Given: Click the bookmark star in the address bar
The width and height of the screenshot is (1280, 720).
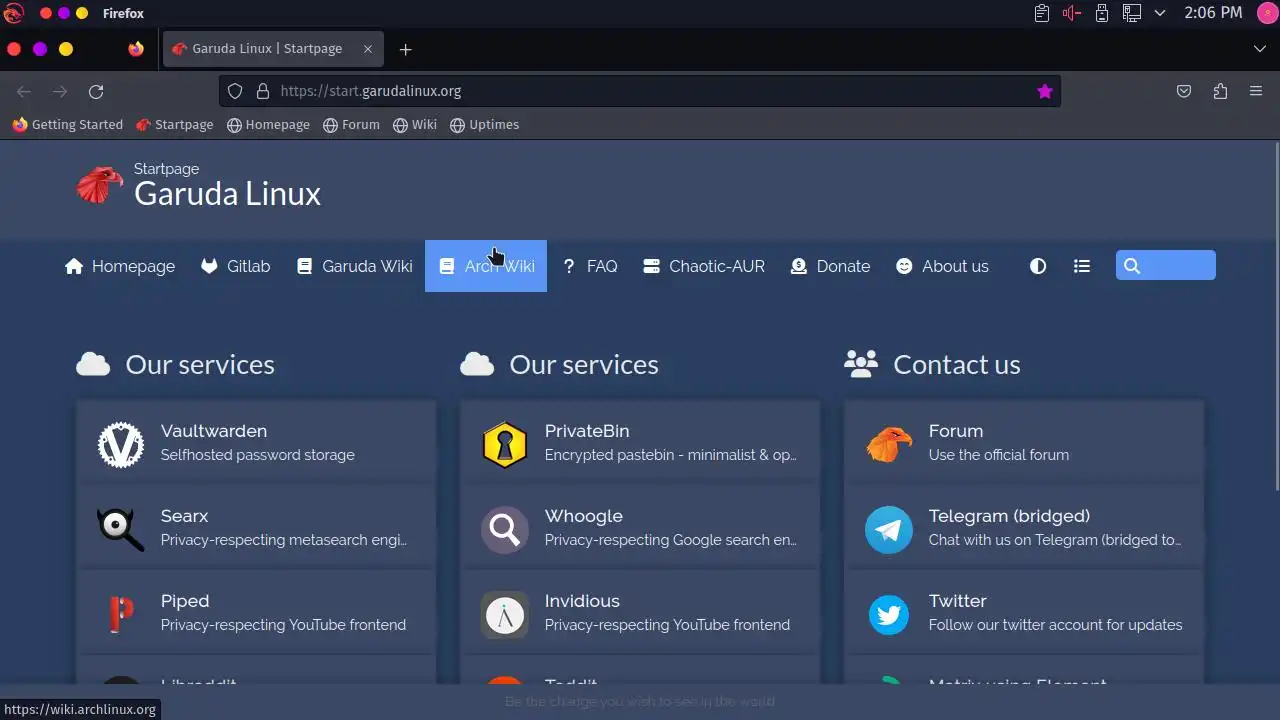Looking at the screenshot, I should tap(1045, 91).
